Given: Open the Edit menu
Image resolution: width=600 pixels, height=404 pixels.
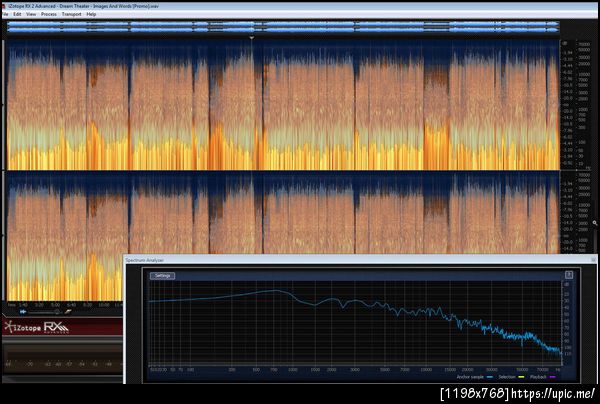Looking at the screenshot, I should tap(17, 14).
